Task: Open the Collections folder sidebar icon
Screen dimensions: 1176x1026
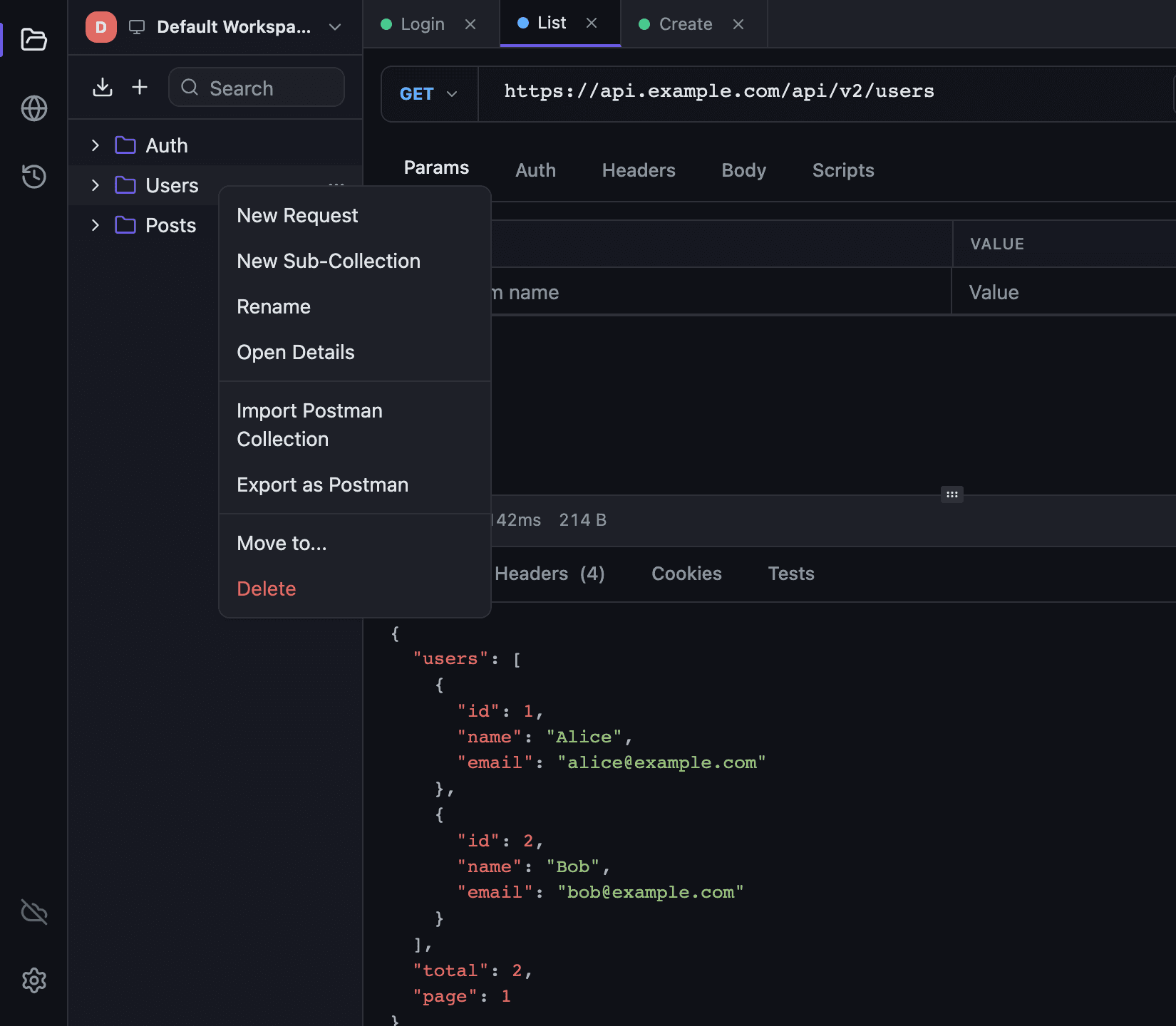Action: pyautogui.click(x=33, y=39)
